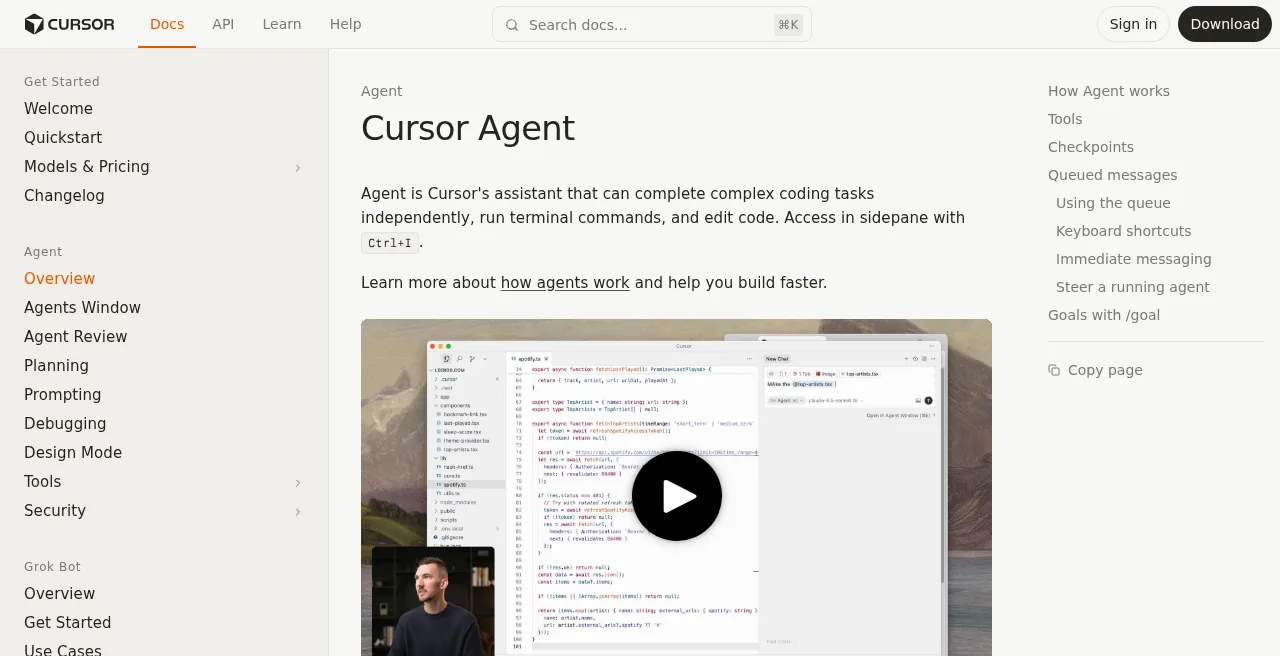Open the Planning page
The width and height of the screenshot is (1280, 656).
coord(56,366)
